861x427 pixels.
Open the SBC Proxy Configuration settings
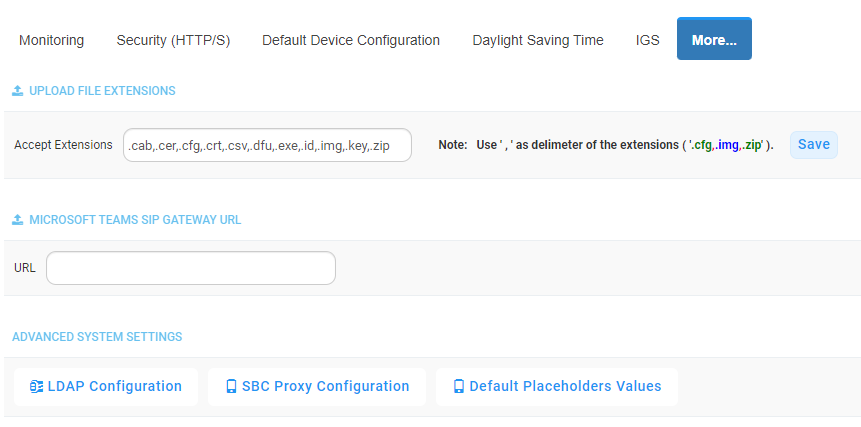[x=317, y=387]
